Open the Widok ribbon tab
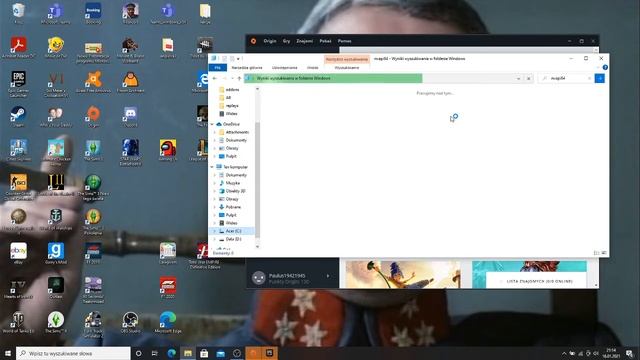 [x=313, y=67]
